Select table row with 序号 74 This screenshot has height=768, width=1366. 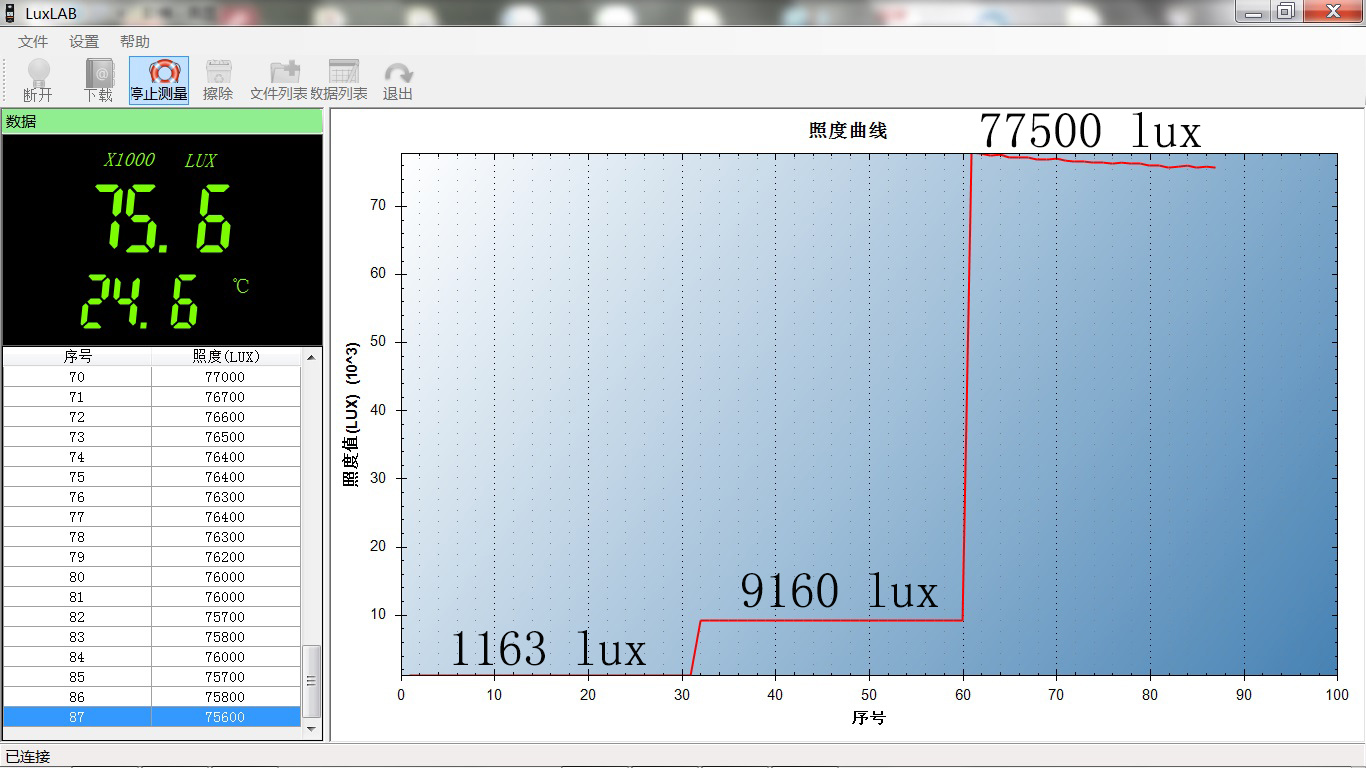click(152, 457)
